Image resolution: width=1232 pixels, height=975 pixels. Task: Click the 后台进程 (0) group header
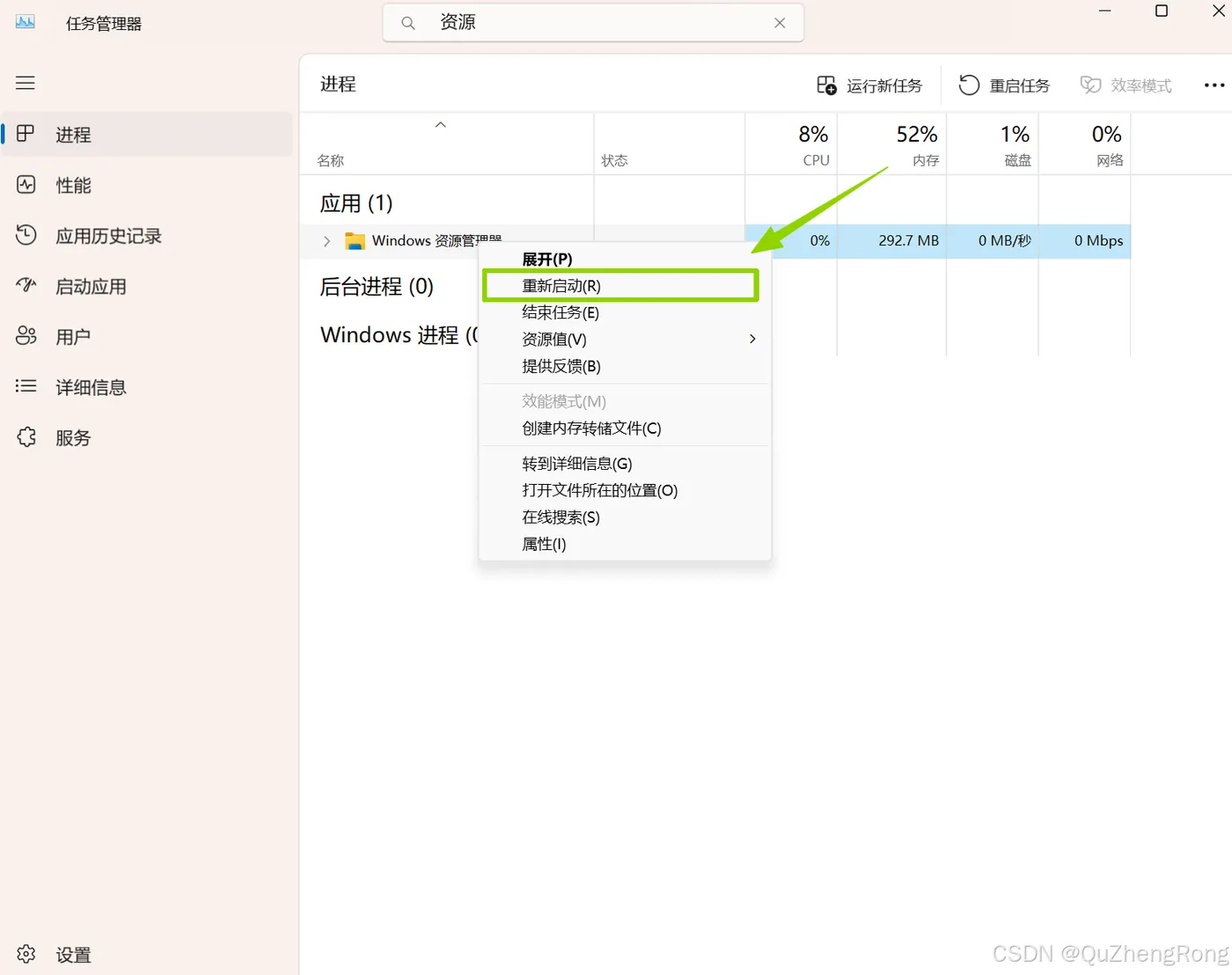[377, 287]
